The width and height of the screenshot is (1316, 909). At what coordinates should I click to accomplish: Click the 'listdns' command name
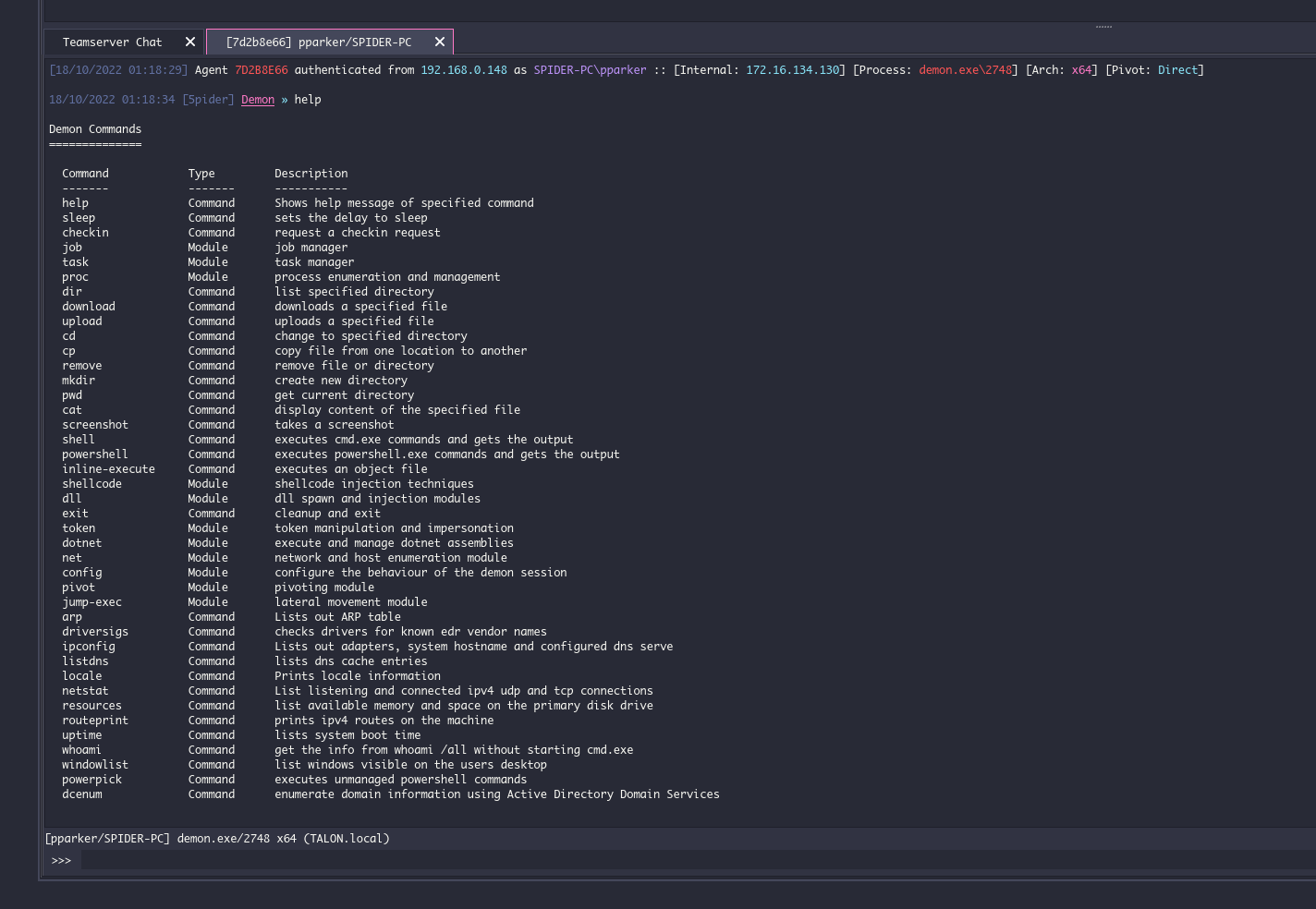point(85,661)
